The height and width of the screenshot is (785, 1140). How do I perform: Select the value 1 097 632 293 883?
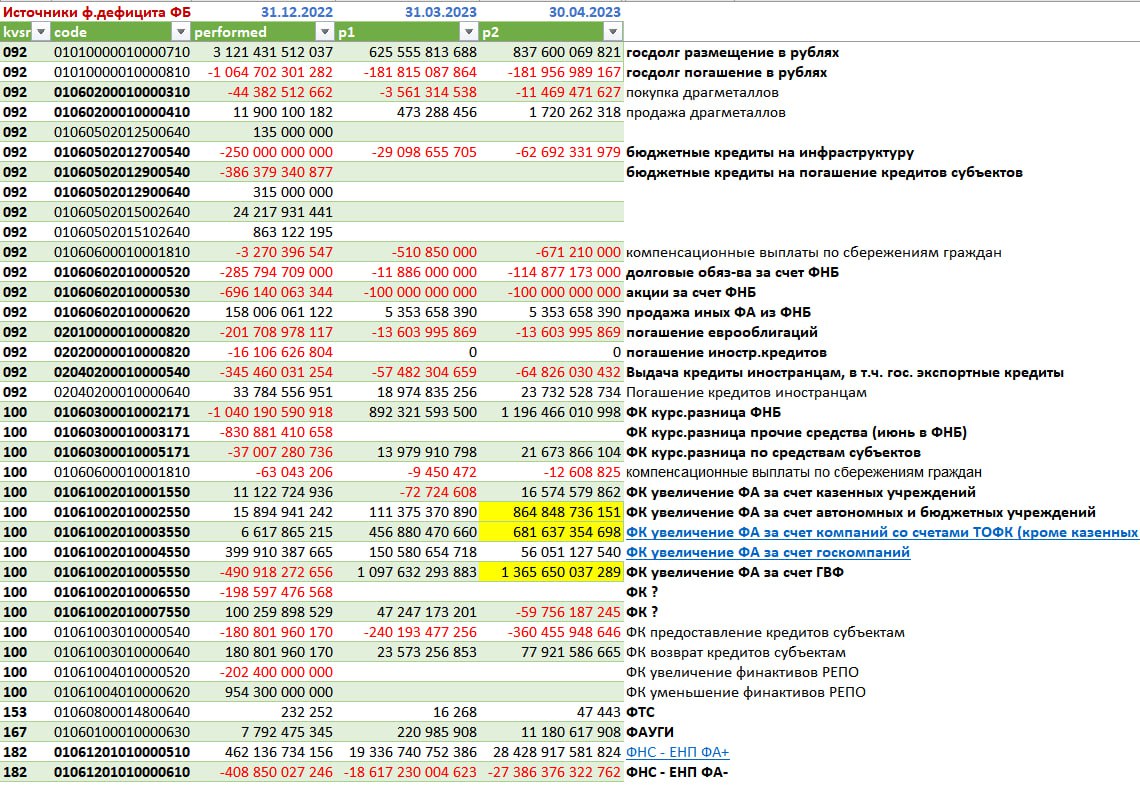(417, 572)
